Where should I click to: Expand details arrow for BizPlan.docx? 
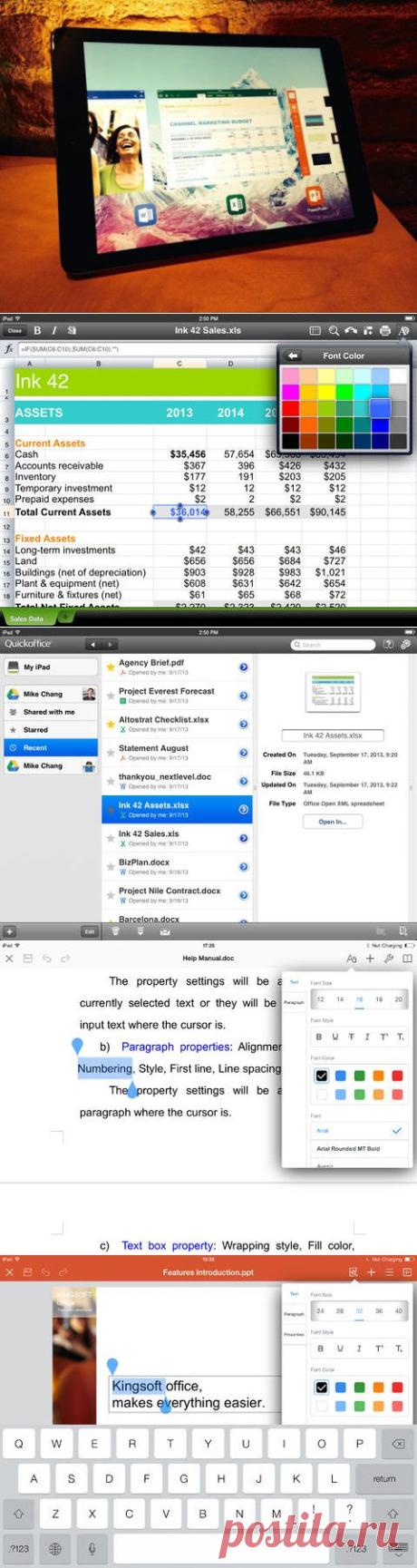(x=243, y=867)
